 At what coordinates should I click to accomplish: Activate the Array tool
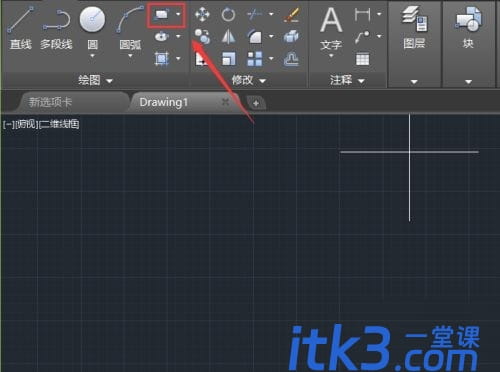click(255, 59)
